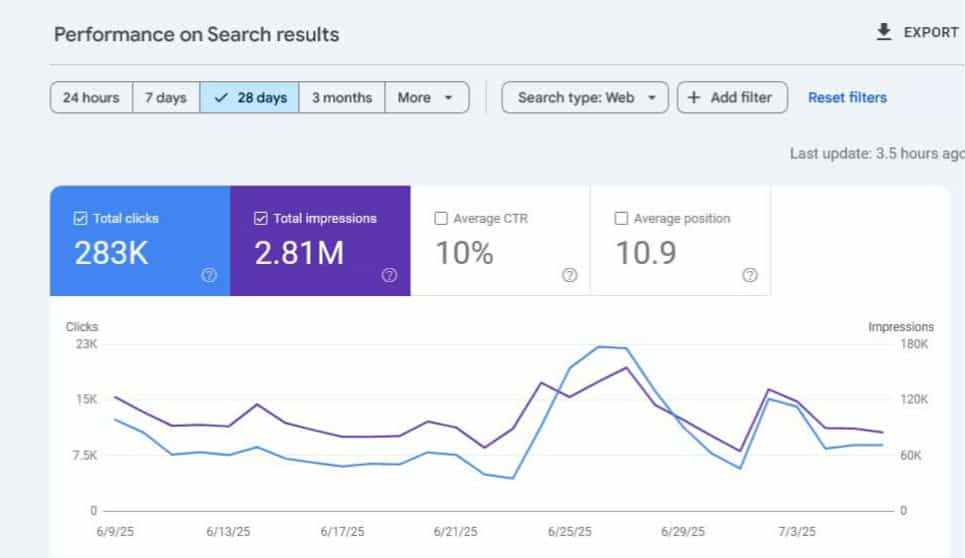This screenshot has width=965, height=558.
Task: Uncheck the Total clicks checkbox
Action: [81, 219]
